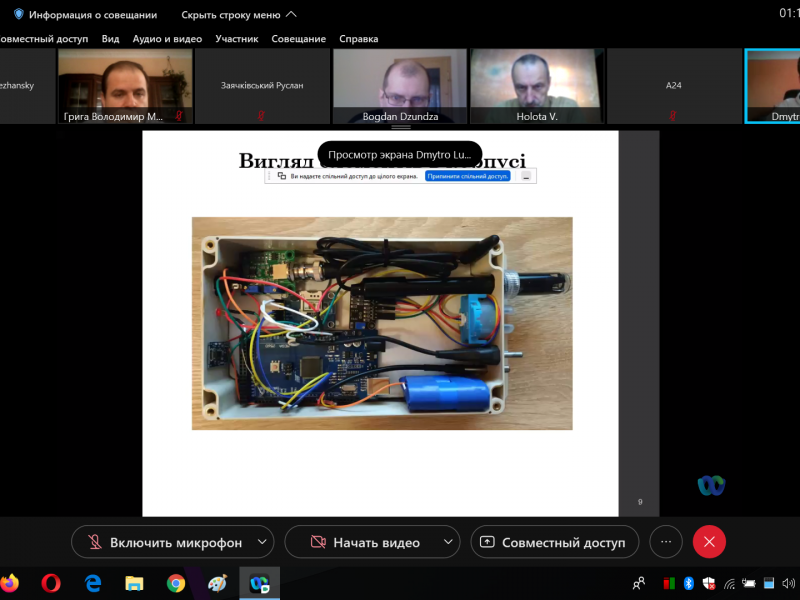
Task: Open the Участник menu
Action: pyautogui.click(x=237, y=39)
